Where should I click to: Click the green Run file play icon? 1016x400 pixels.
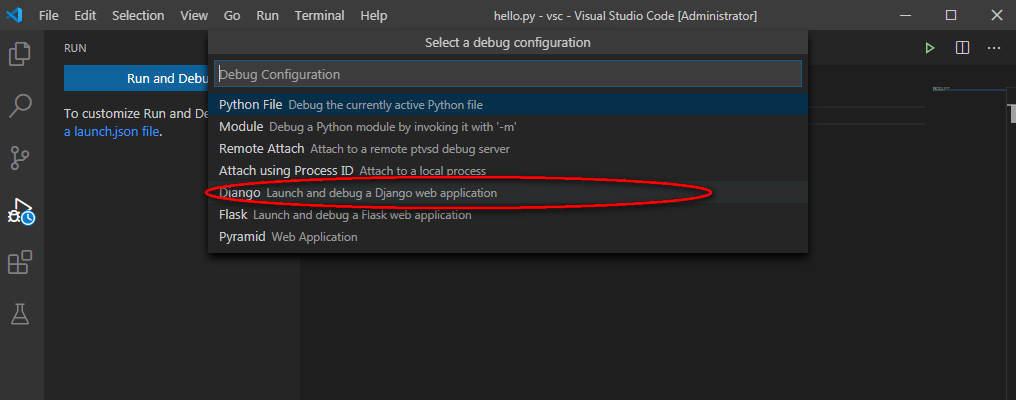coord(930,48)
